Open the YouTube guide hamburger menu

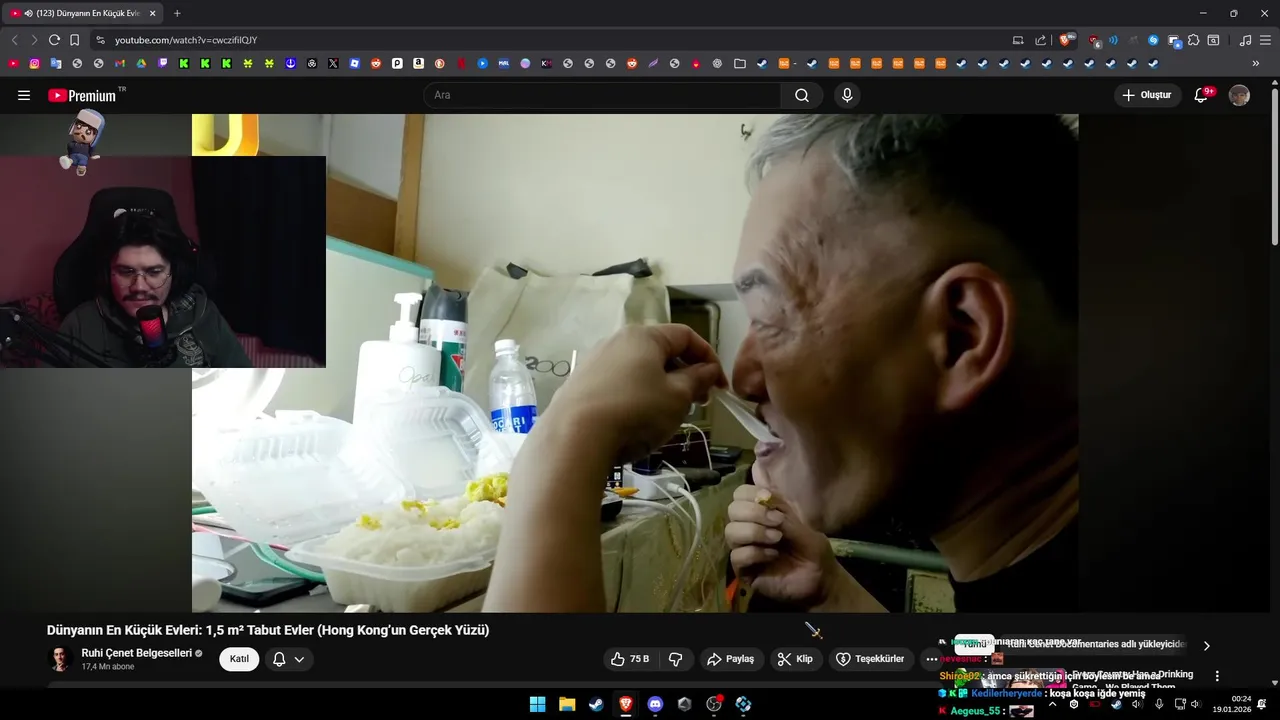click(x=24, y=95)
